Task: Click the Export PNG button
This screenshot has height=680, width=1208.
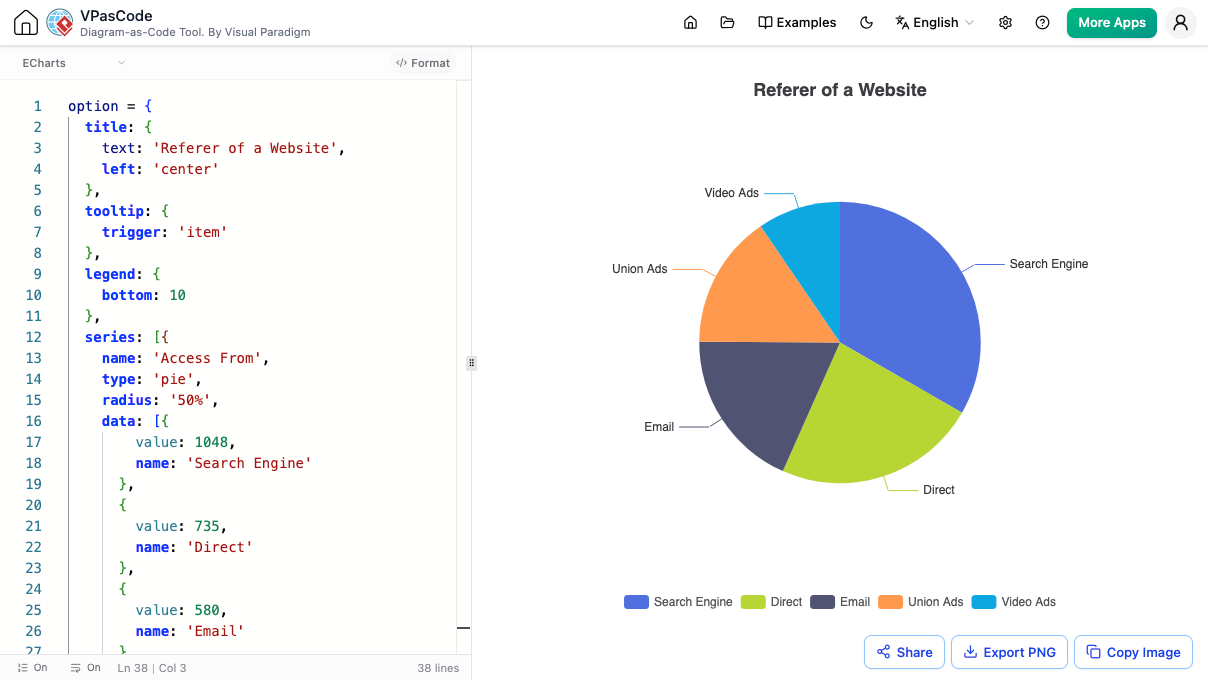Action: (x=1009, y=652)
